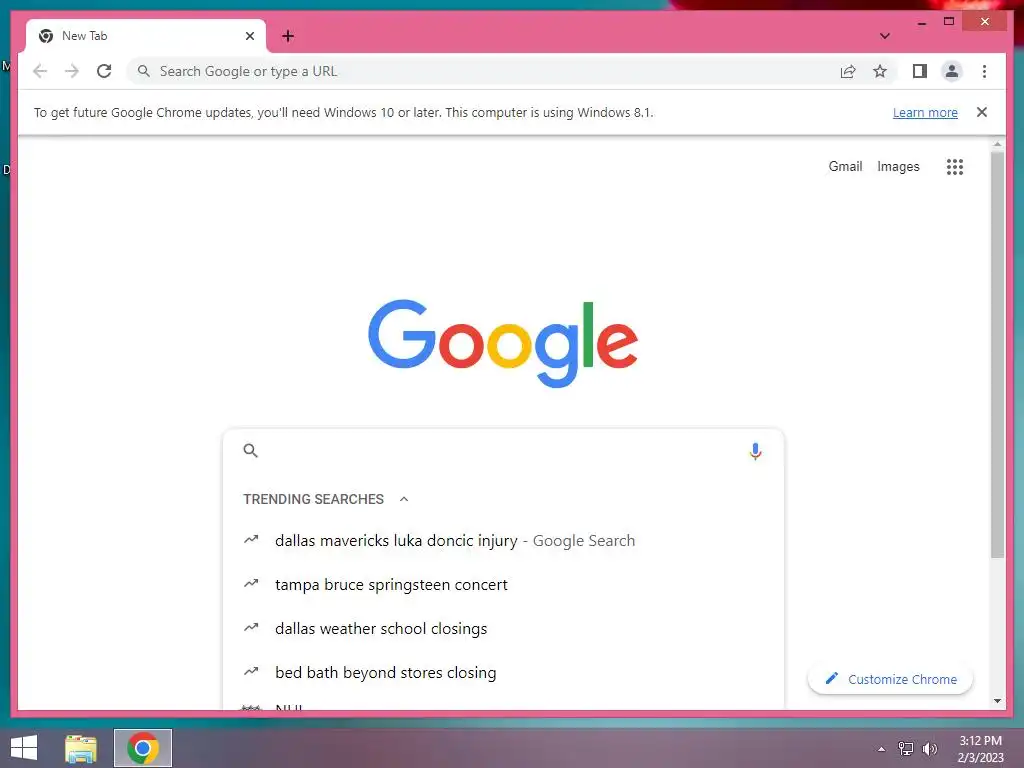Click the page vertical scrollbar thumb
Viewport: 1024px width, 768px height.
coord(997,354)
